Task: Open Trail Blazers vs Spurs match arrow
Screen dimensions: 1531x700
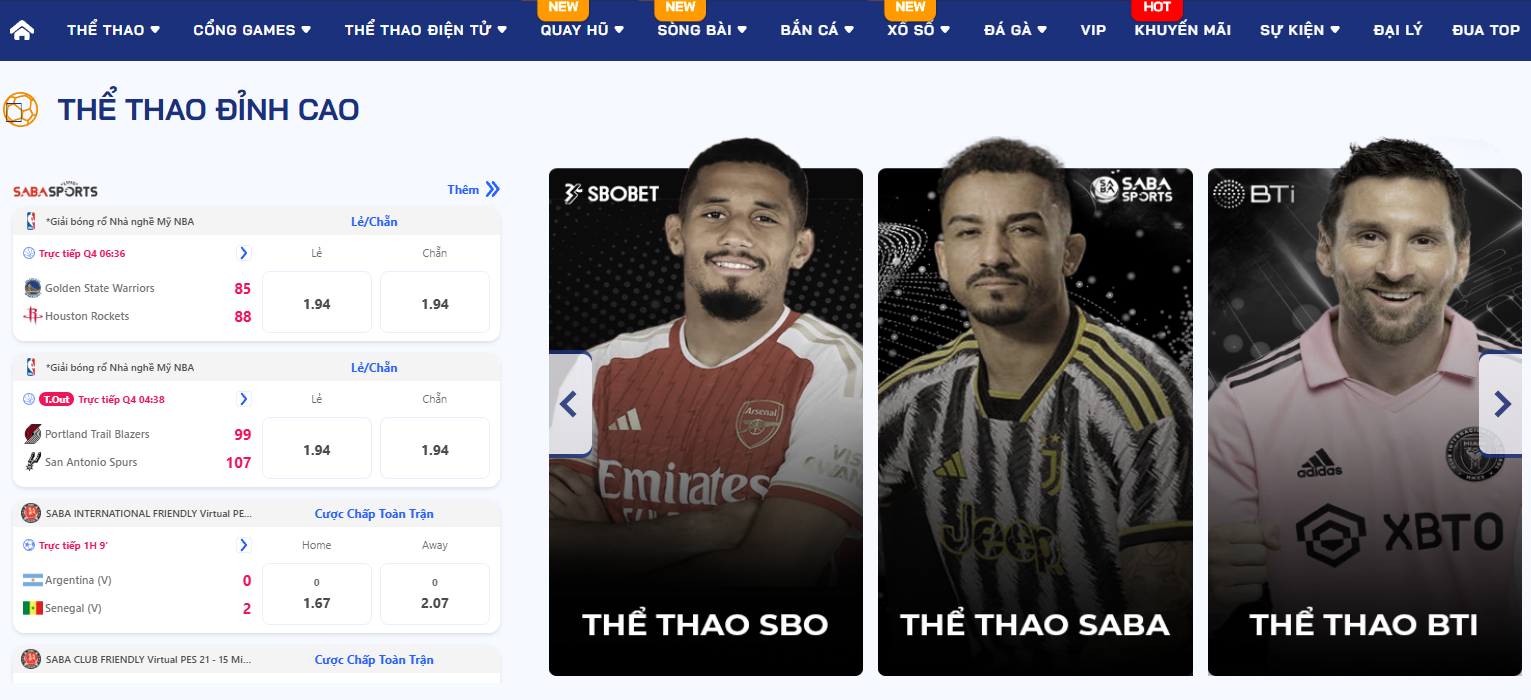Action: pos(243,399)
